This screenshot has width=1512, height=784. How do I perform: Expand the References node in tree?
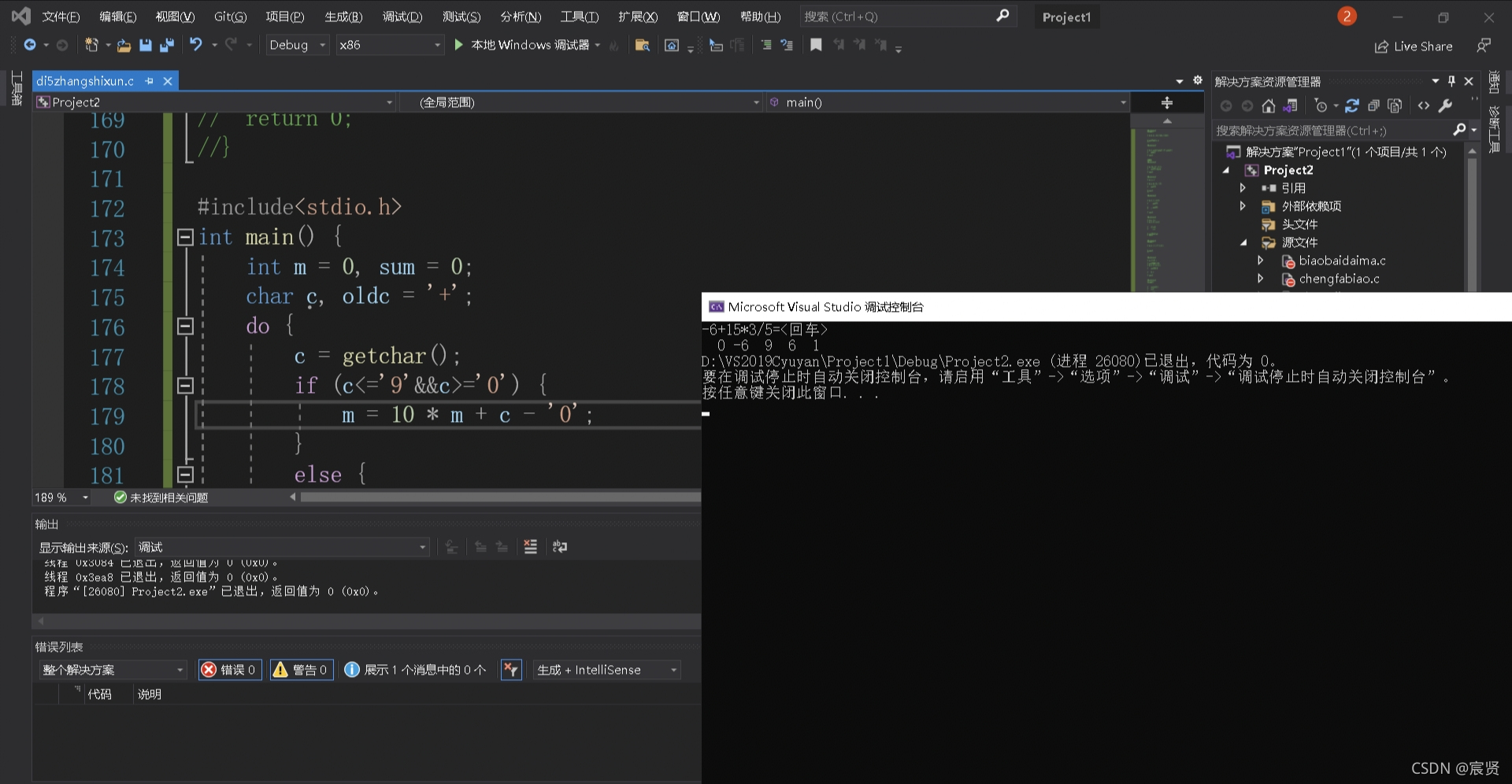click(x=1243, y=188)
